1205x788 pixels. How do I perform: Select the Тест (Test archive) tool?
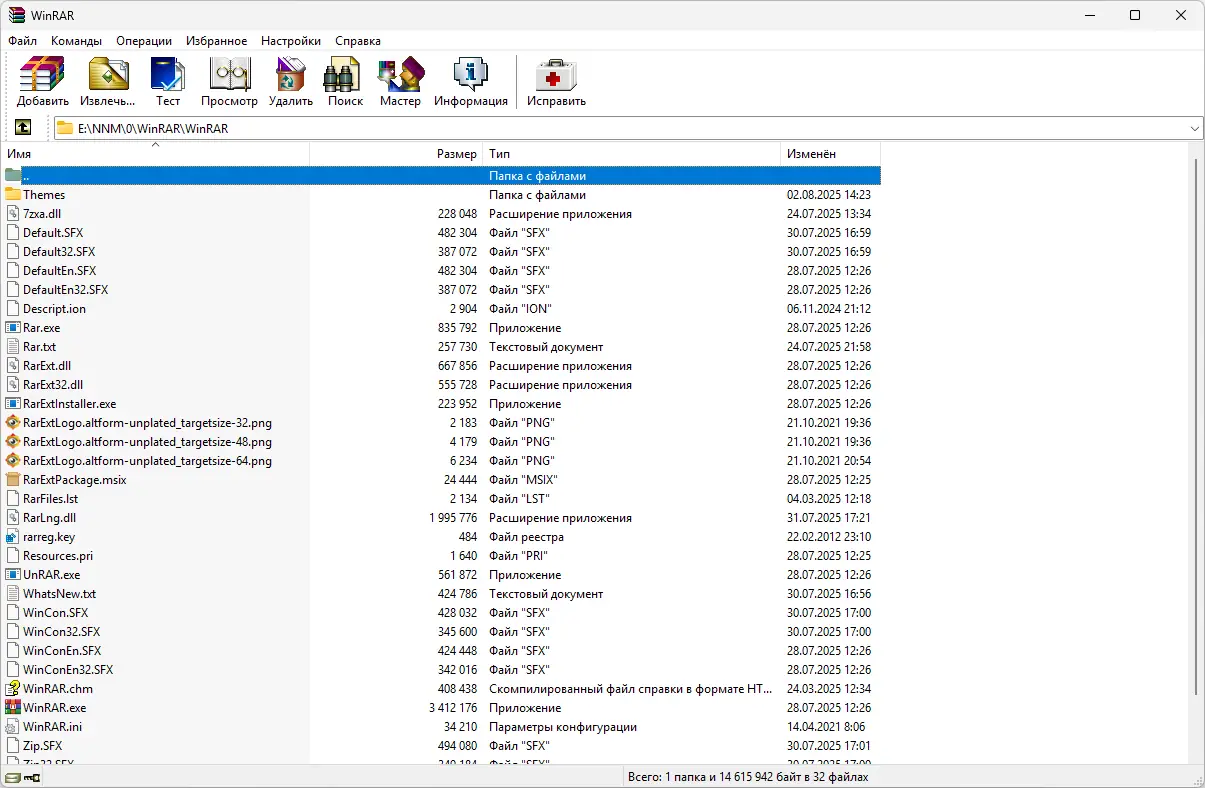pos(167,80)
